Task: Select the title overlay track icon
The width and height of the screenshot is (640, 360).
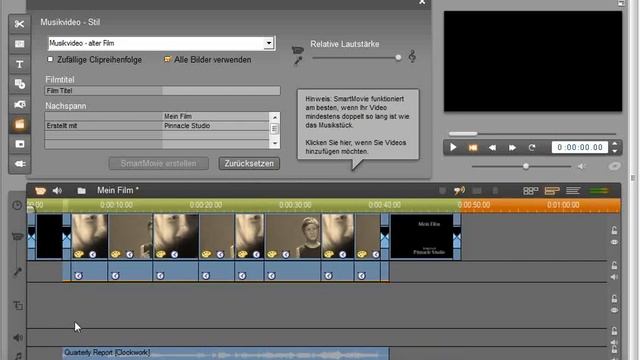Action: 18,305
